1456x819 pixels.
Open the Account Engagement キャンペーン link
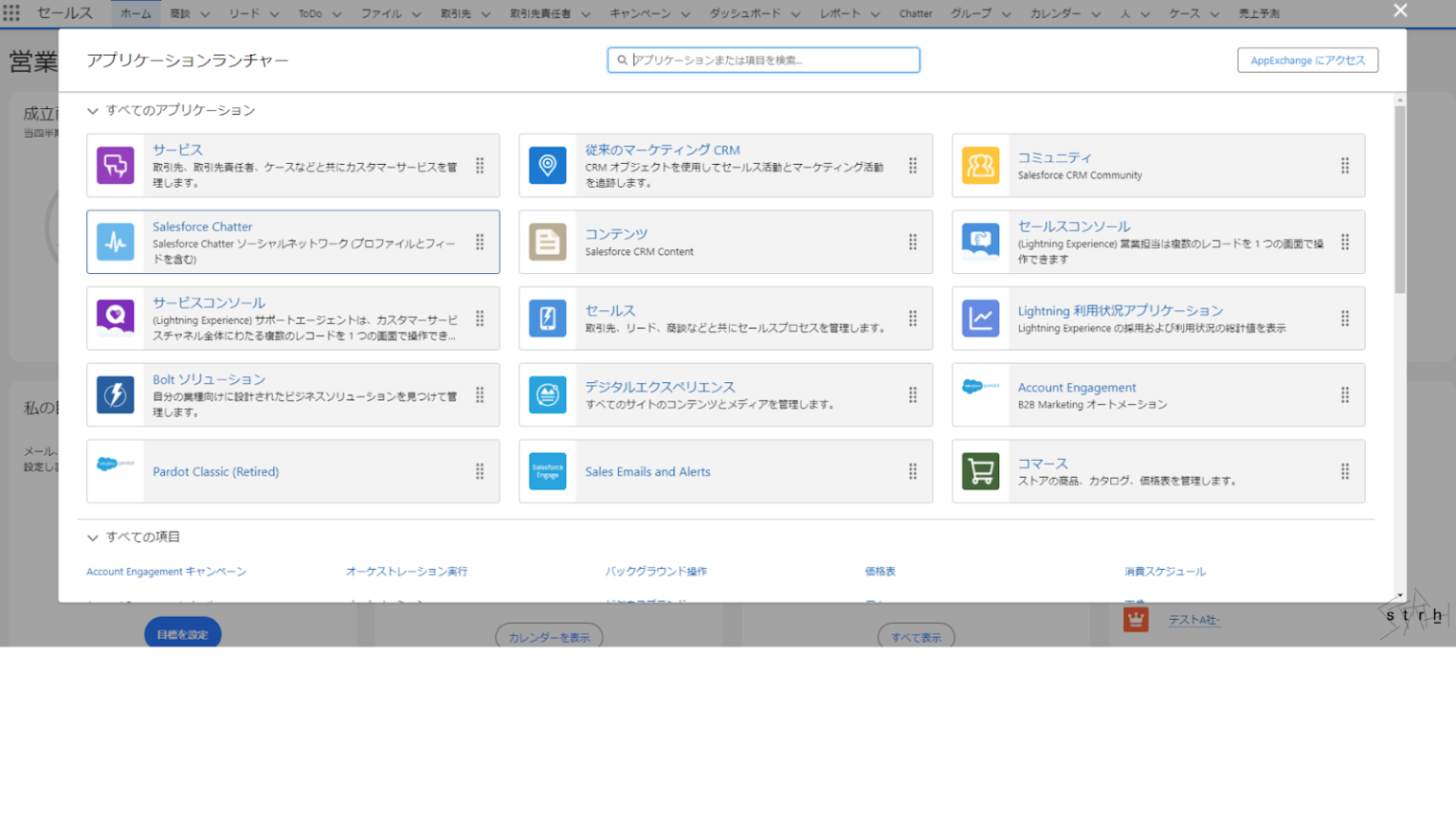166,572
